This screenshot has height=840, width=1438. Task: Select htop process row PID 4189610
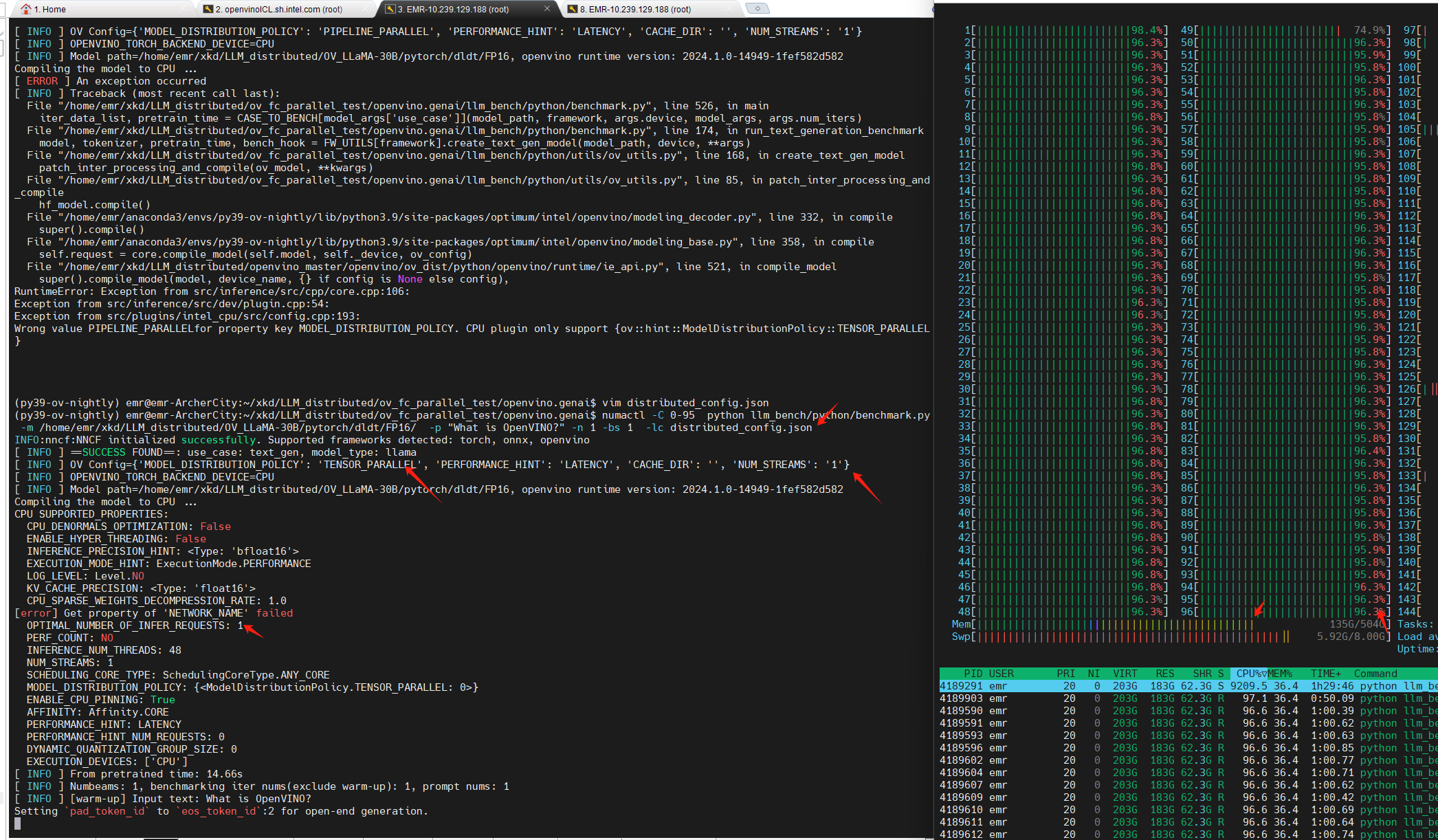point(1188,810)
